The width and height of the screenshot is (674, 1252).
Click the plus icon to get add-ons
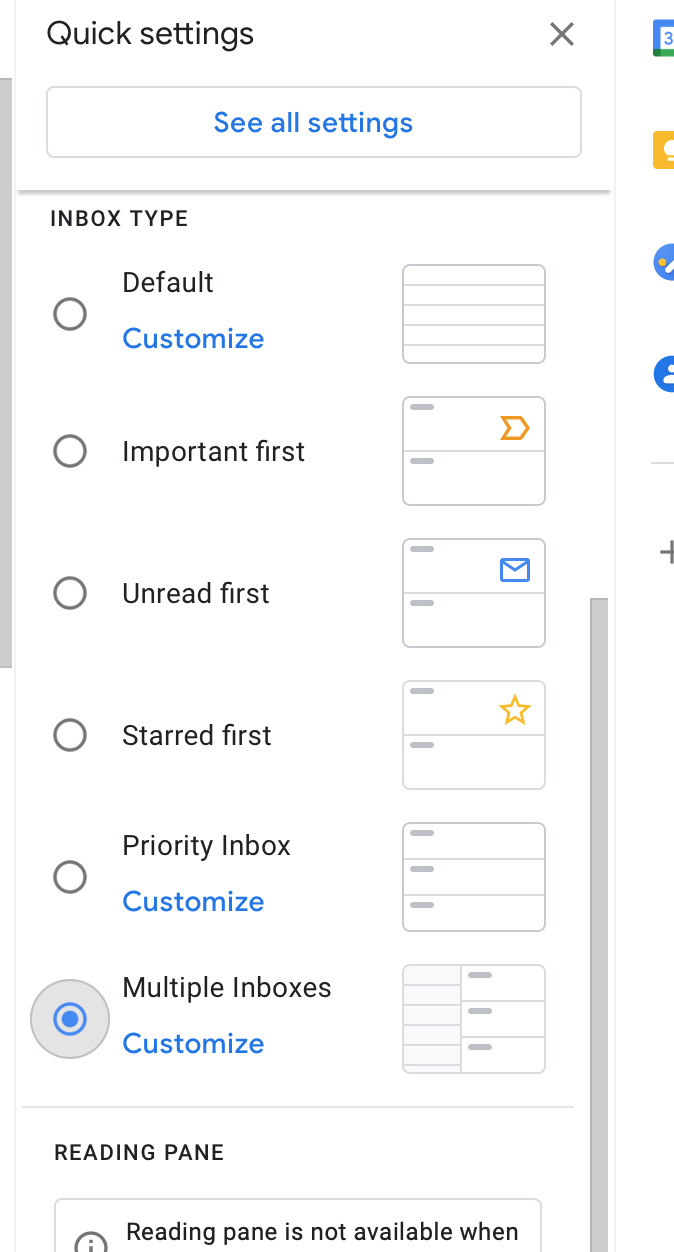[666, 551]
